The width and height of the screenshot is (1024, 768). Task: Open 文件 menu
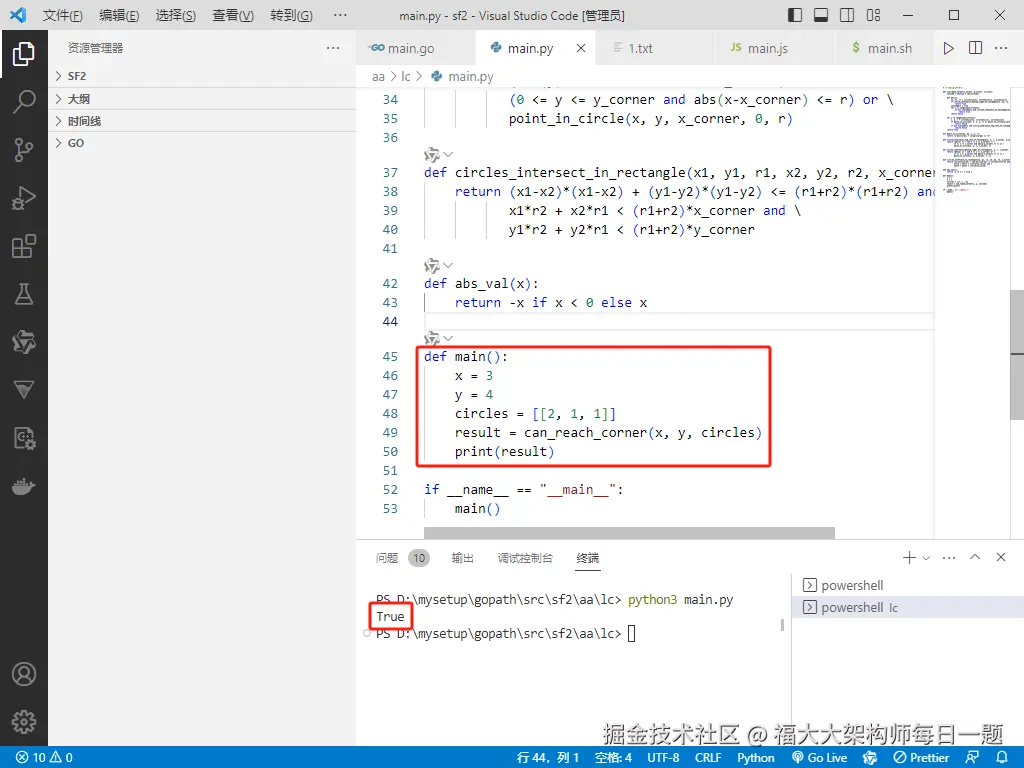(63, 15)
